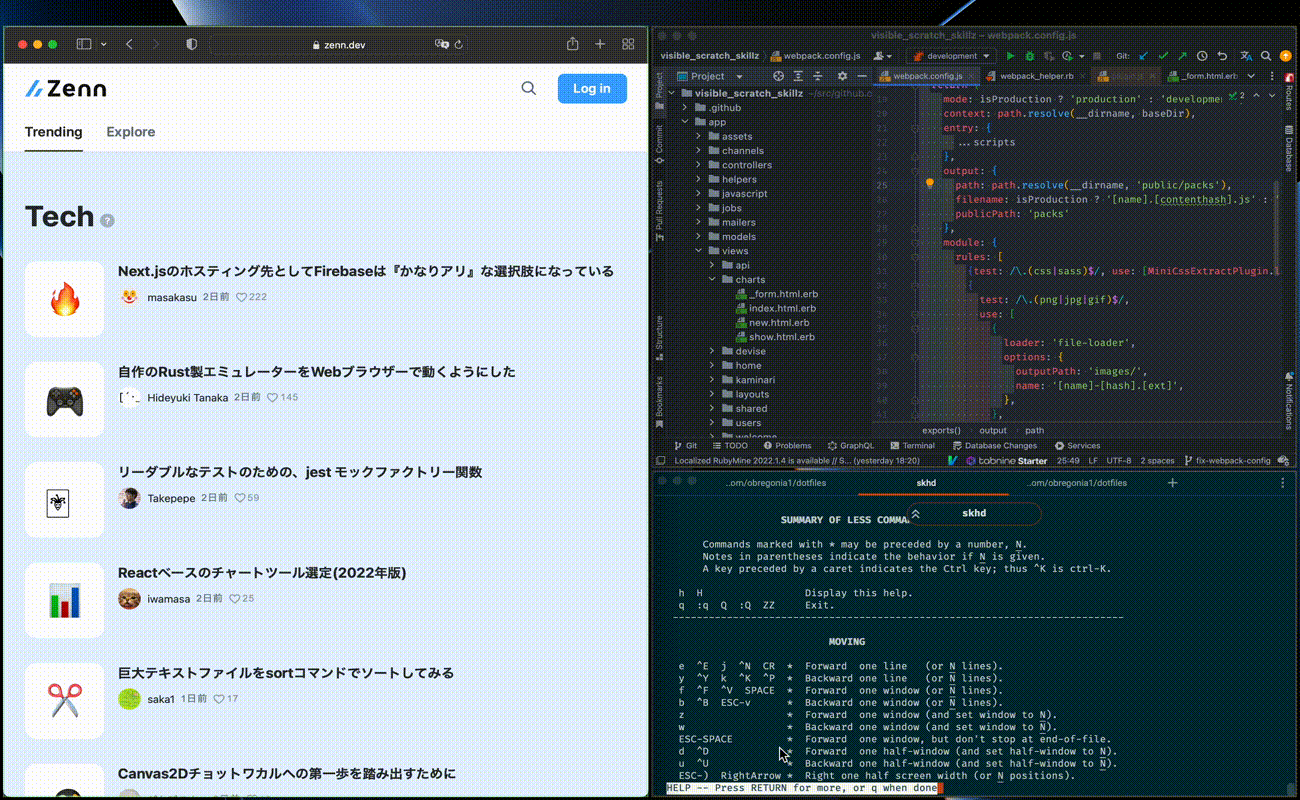Image resolution: width=1300 pixels, height=800 pixels.
Task: Open code-with-me user dropdown
Action: coord(883,56)
